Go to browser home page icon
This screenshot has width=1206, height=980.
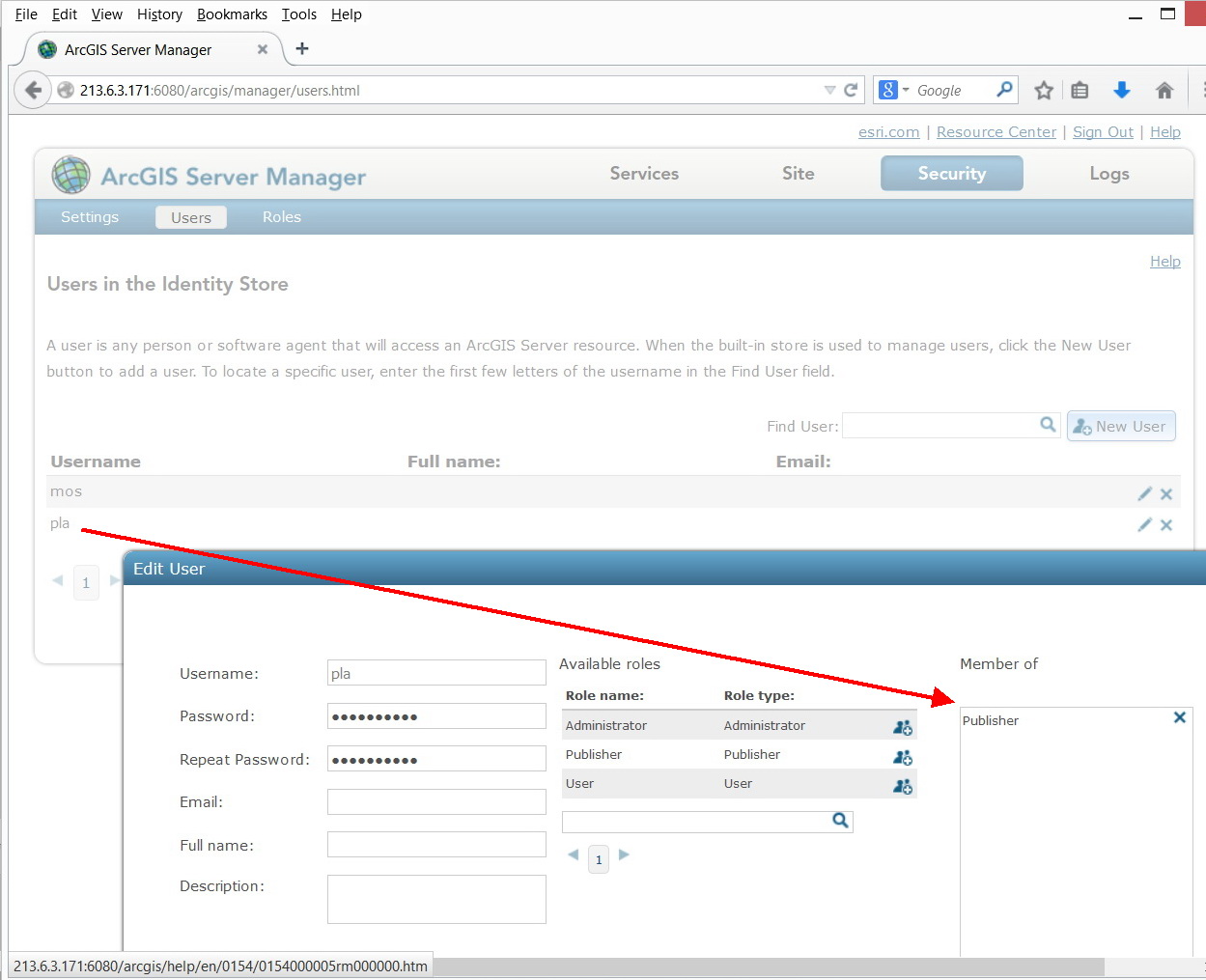click(1164, 90)
